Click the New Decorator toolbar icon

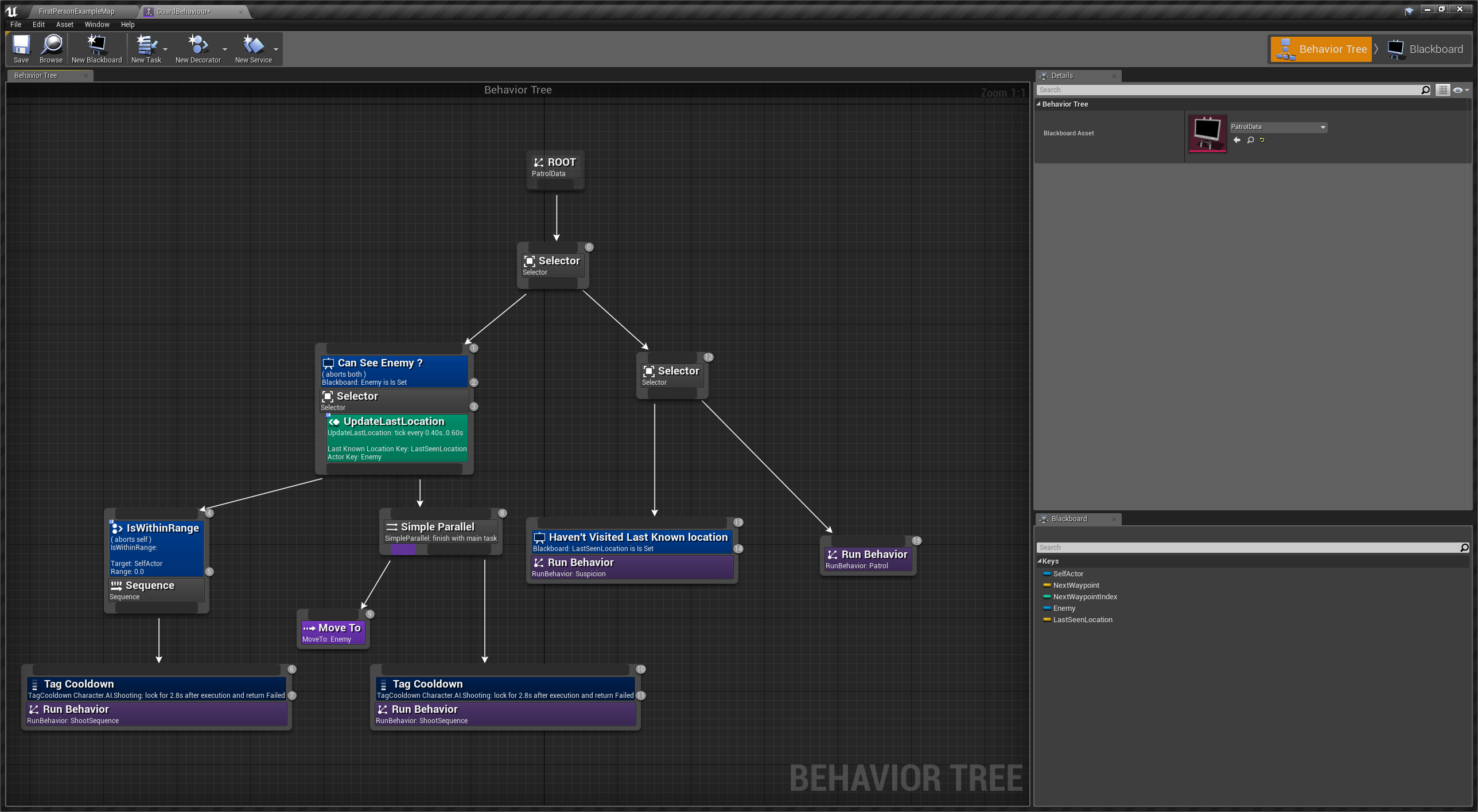(198, 48)
